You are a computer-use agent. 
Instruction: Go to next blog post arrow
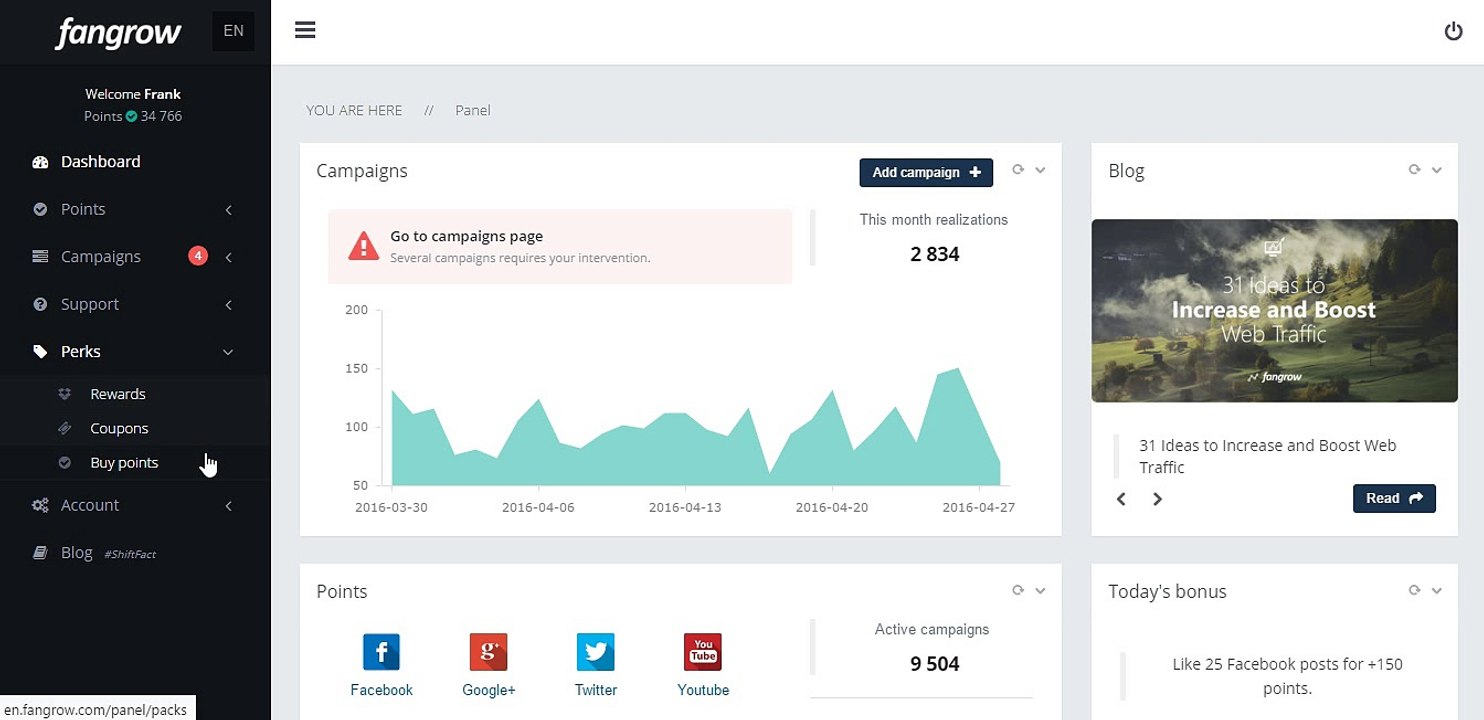coord(1157,499)
